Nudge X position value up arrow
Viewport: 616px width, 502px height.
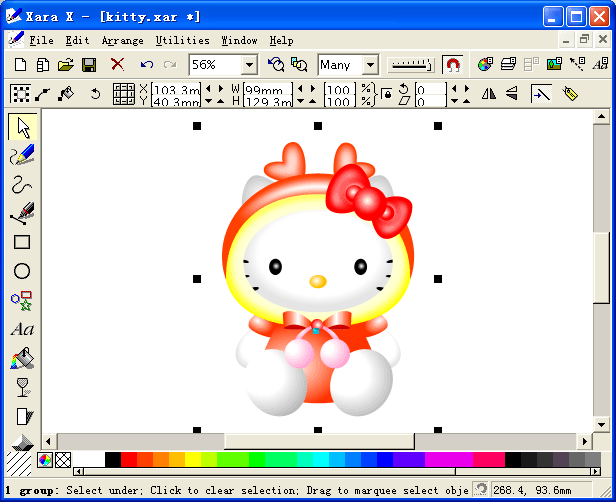pyautogui.click(x=221, y=89)
